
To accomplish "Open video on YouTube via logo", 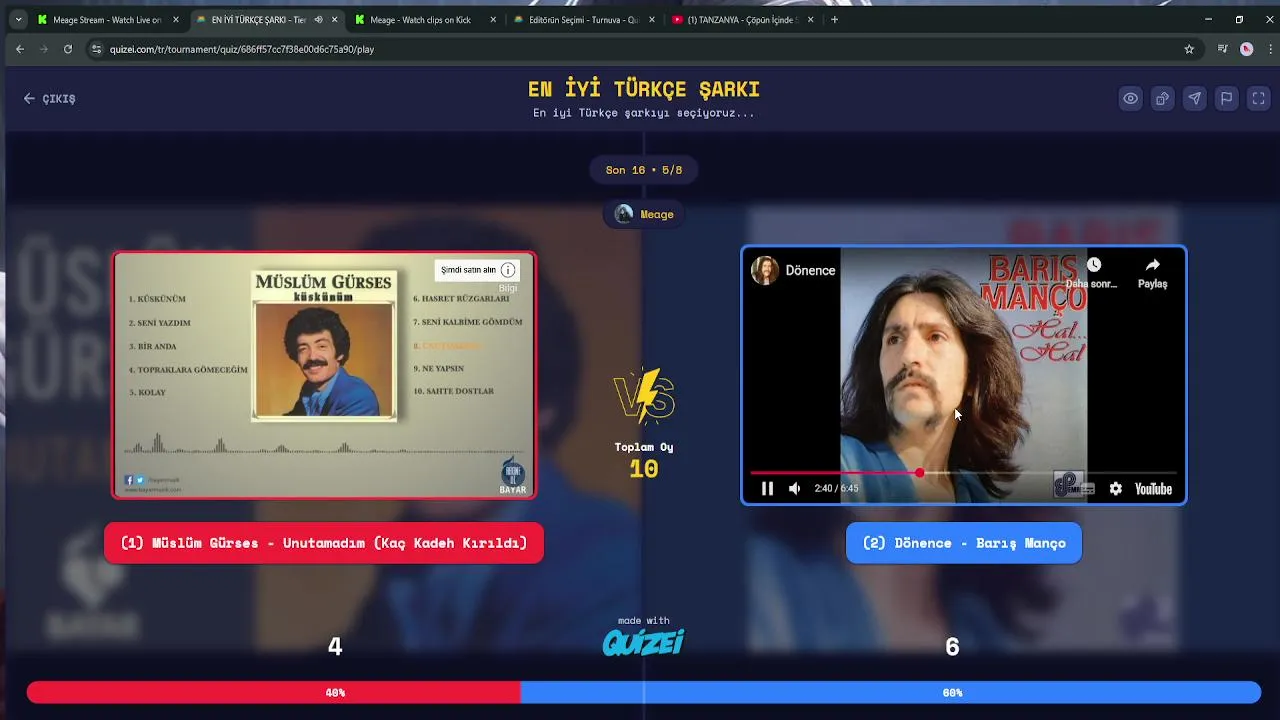I will (x=1153, y=488).
